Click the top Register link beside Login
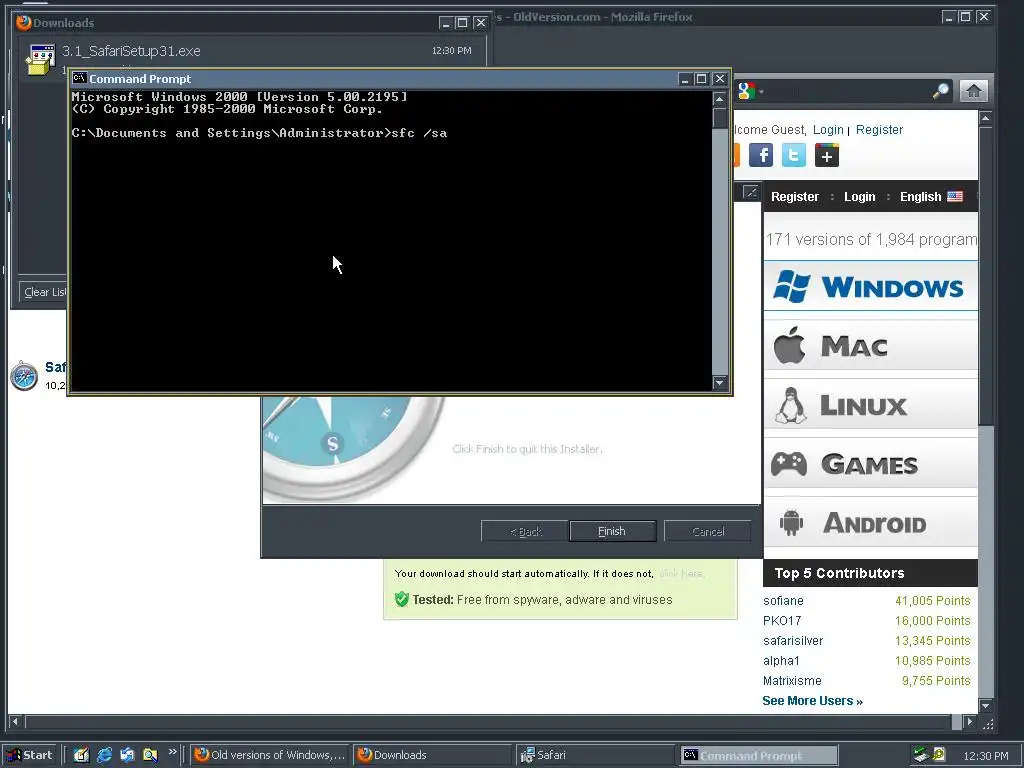 879,129
